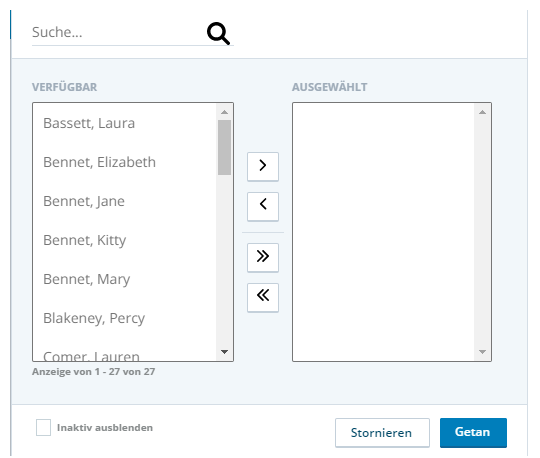The height and width of the screenshot is (458, 540).
Task: Click the Stornieren button
Action: (382, 433)
